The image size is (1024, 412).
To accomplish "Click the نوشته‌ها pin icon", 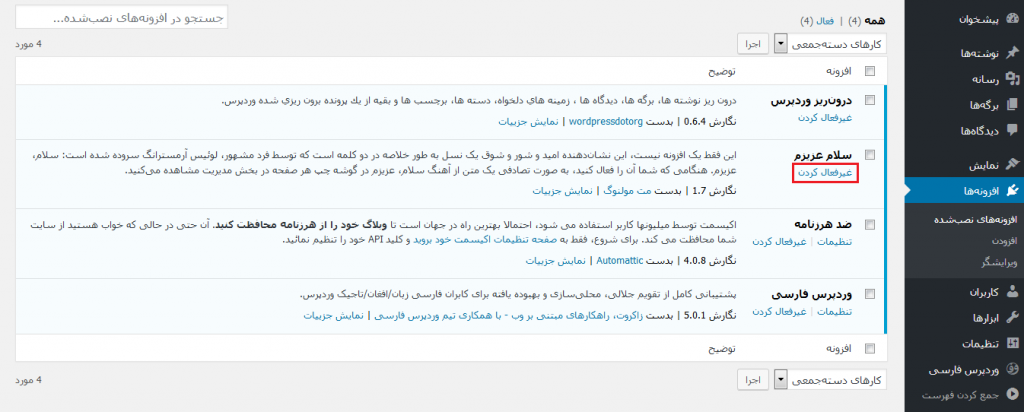I will tap(1012, 53).
